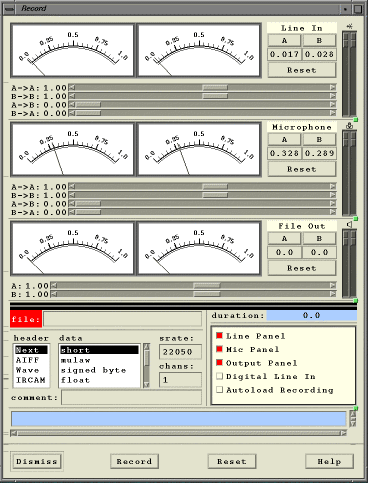Viewport: 368px width, 483px height.
Task: Click the comment input field
Action: [131, 397]
